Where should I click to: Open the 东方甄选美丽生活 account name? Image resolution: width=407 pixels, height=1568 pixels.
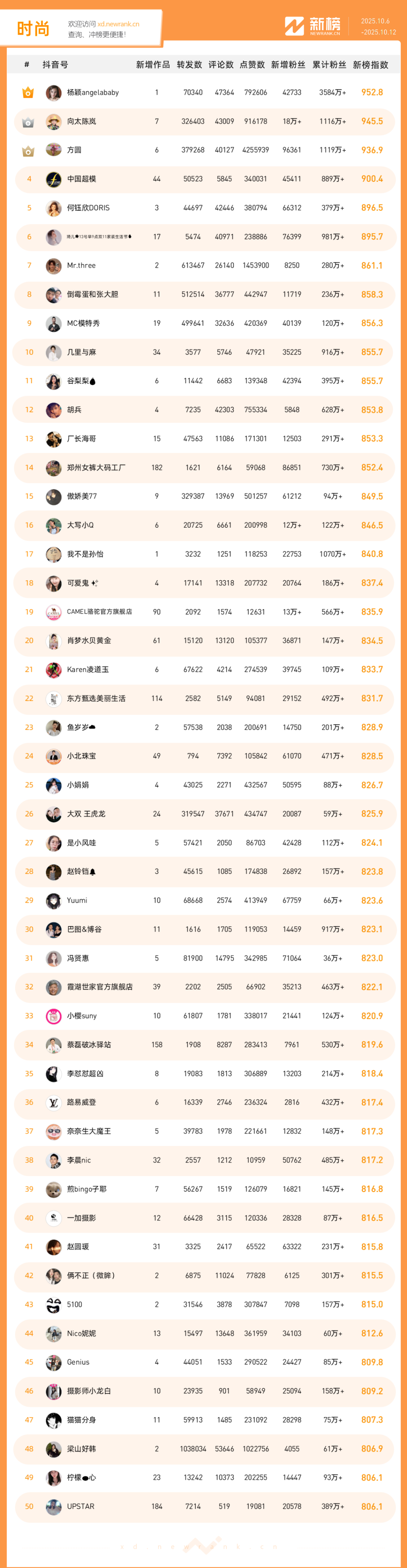[x=96, y=698]
